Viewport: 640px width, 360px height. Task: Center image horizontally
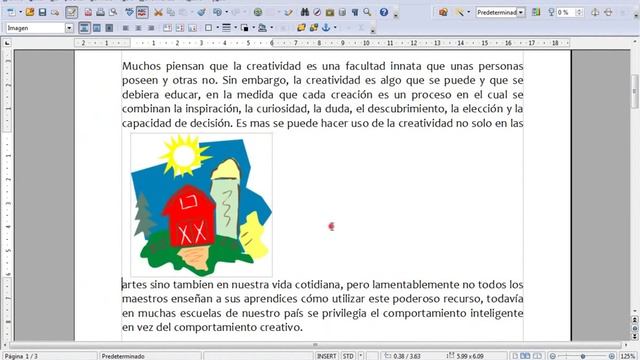(x=138, y=28)
